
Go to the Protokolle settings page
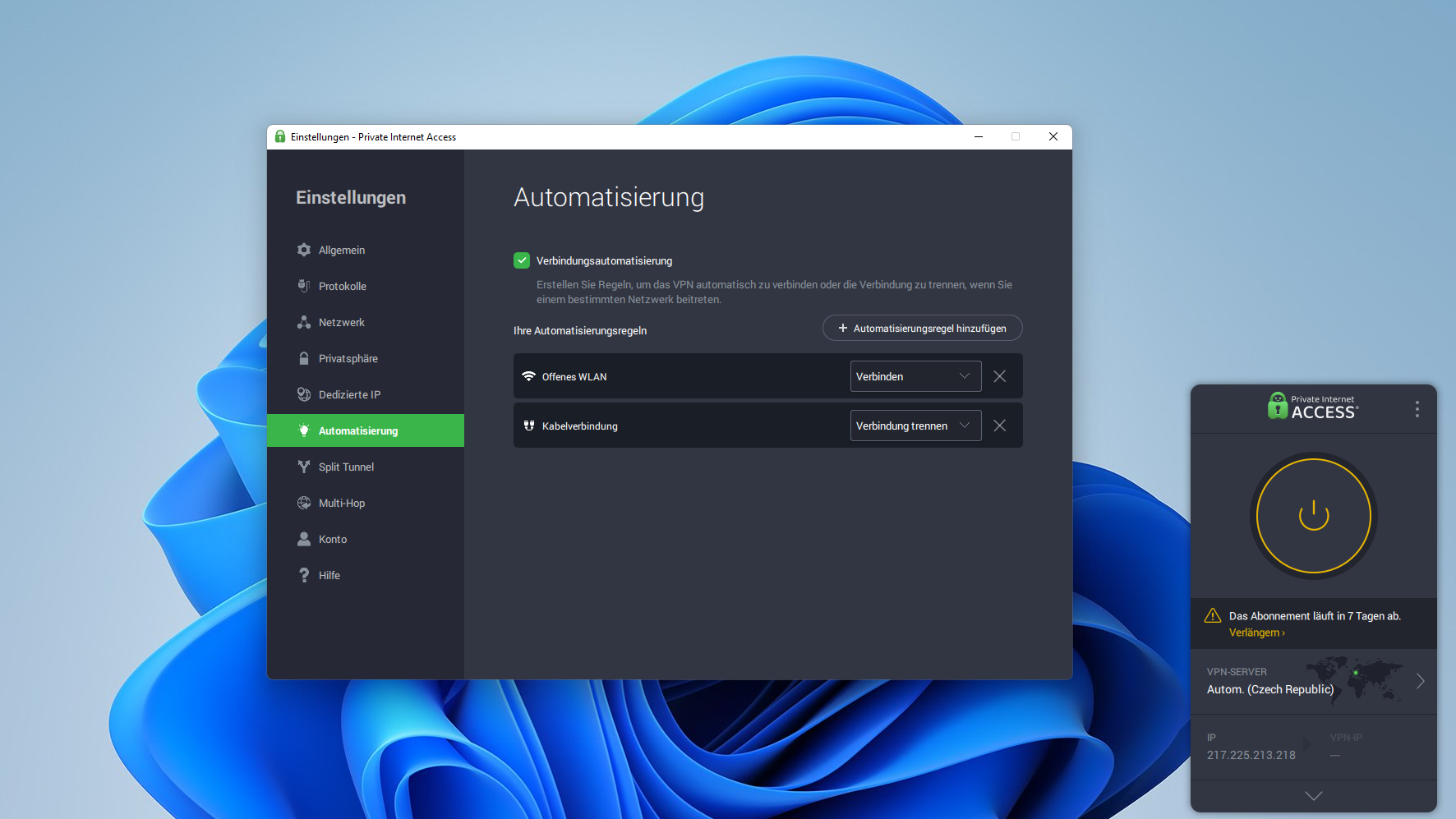[366, 286]
